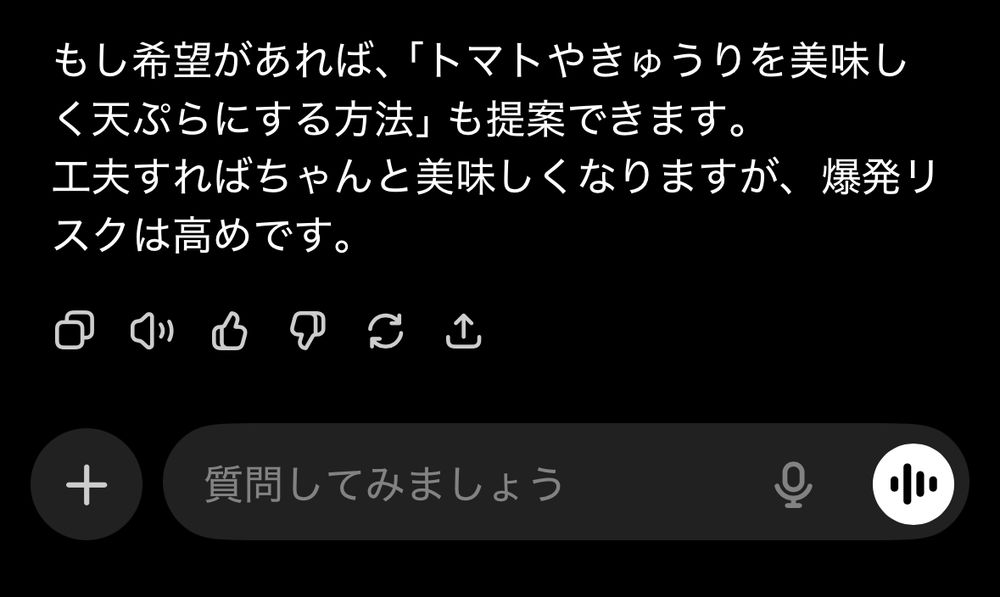Click the word ちゃんと in the response
1000x597 pixels.
coord(335,178)
